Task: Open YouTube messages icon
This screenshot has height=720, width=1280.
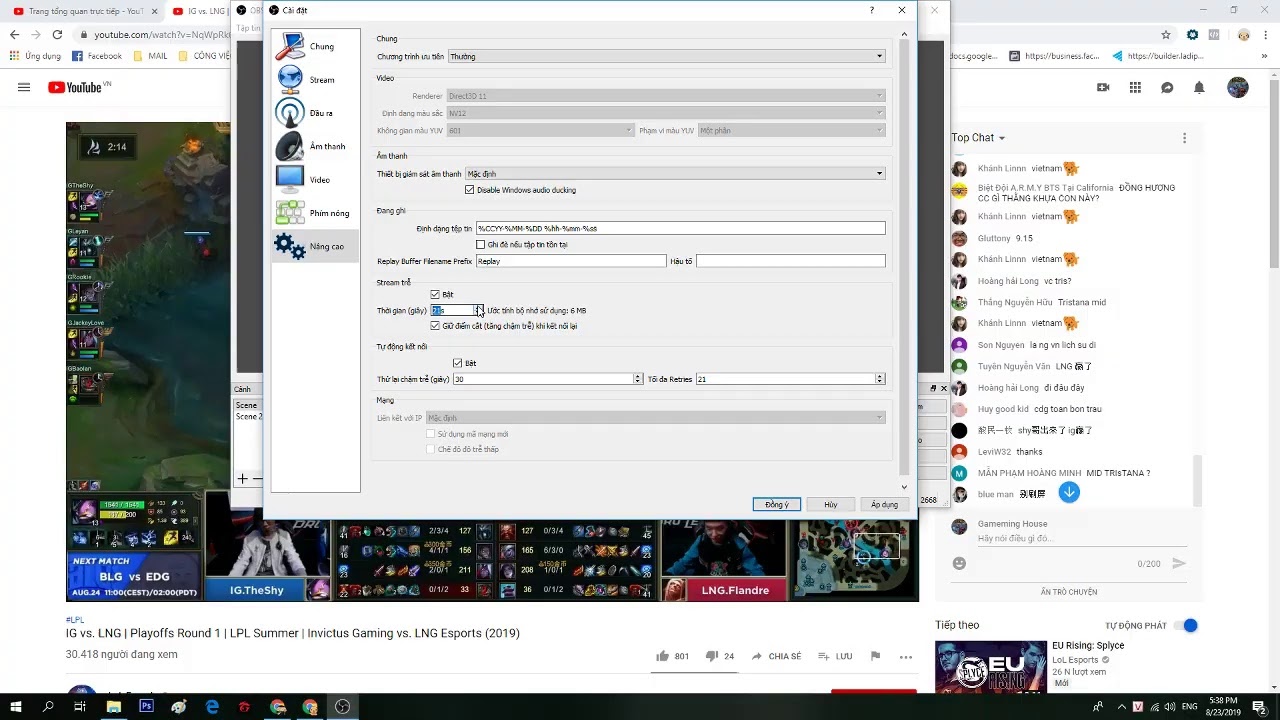Action: click(1167, 87)
